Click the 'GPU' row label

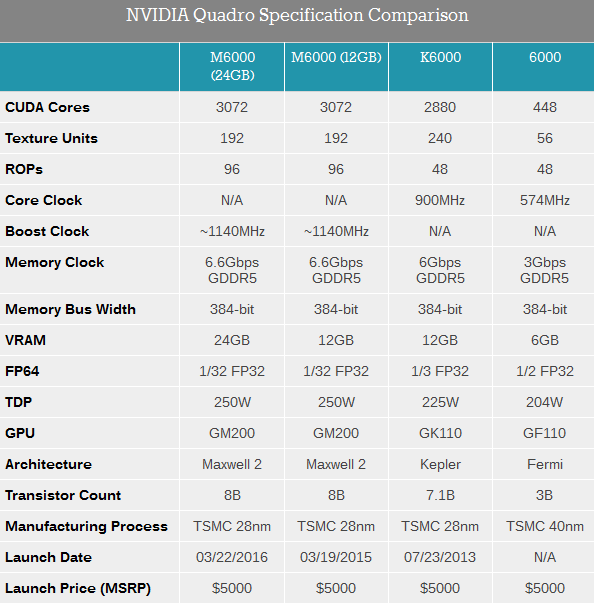[x=20, y=433]
